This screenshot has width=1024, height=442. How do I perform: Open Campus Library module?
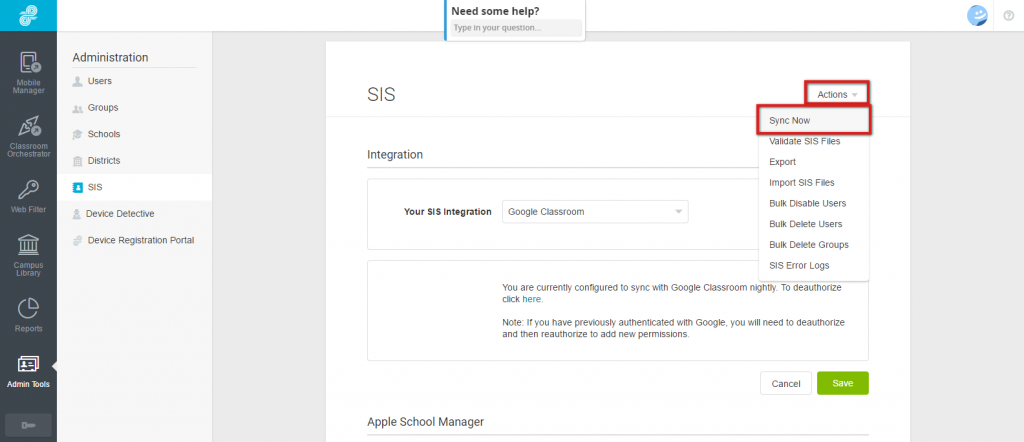28,255
